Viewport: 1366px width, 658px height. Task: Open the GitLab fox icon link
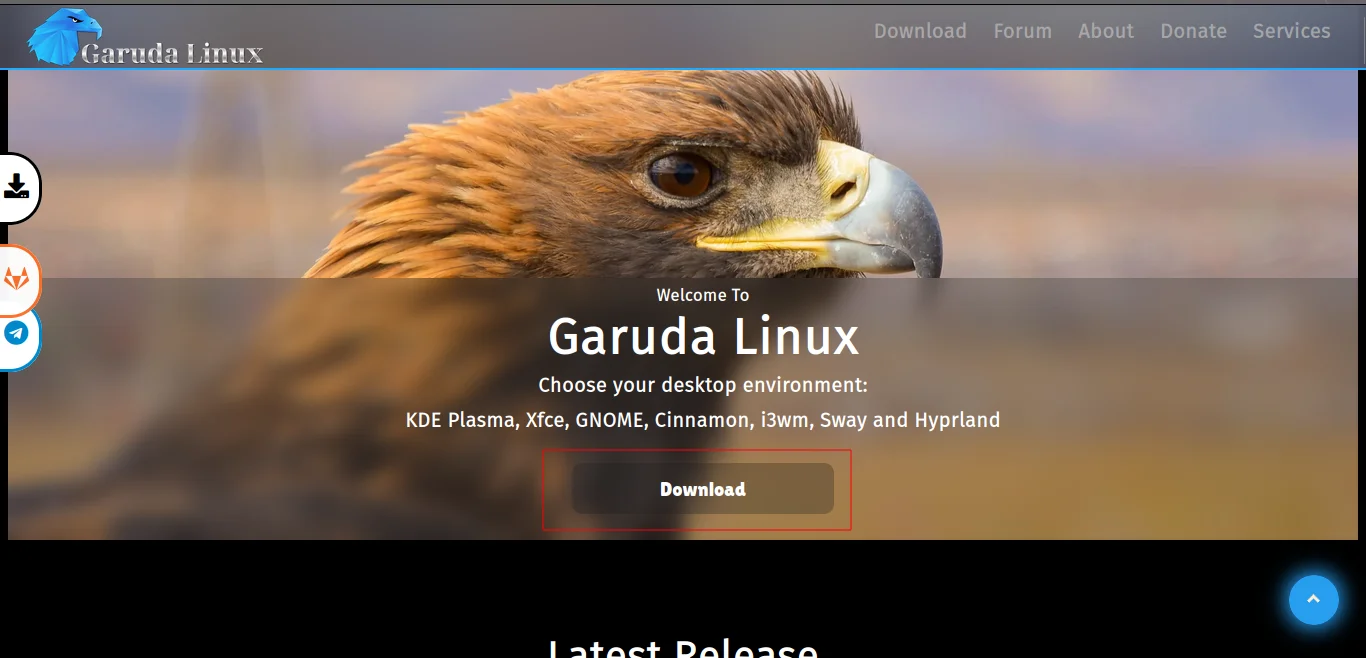17,280
